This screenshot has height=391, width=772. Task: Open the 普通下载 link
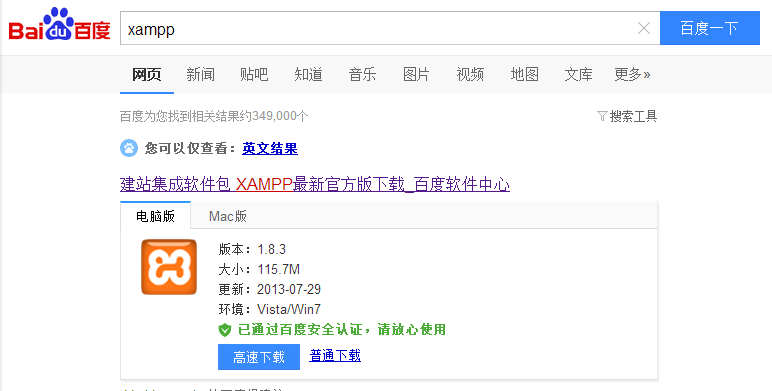click(335, 355)
